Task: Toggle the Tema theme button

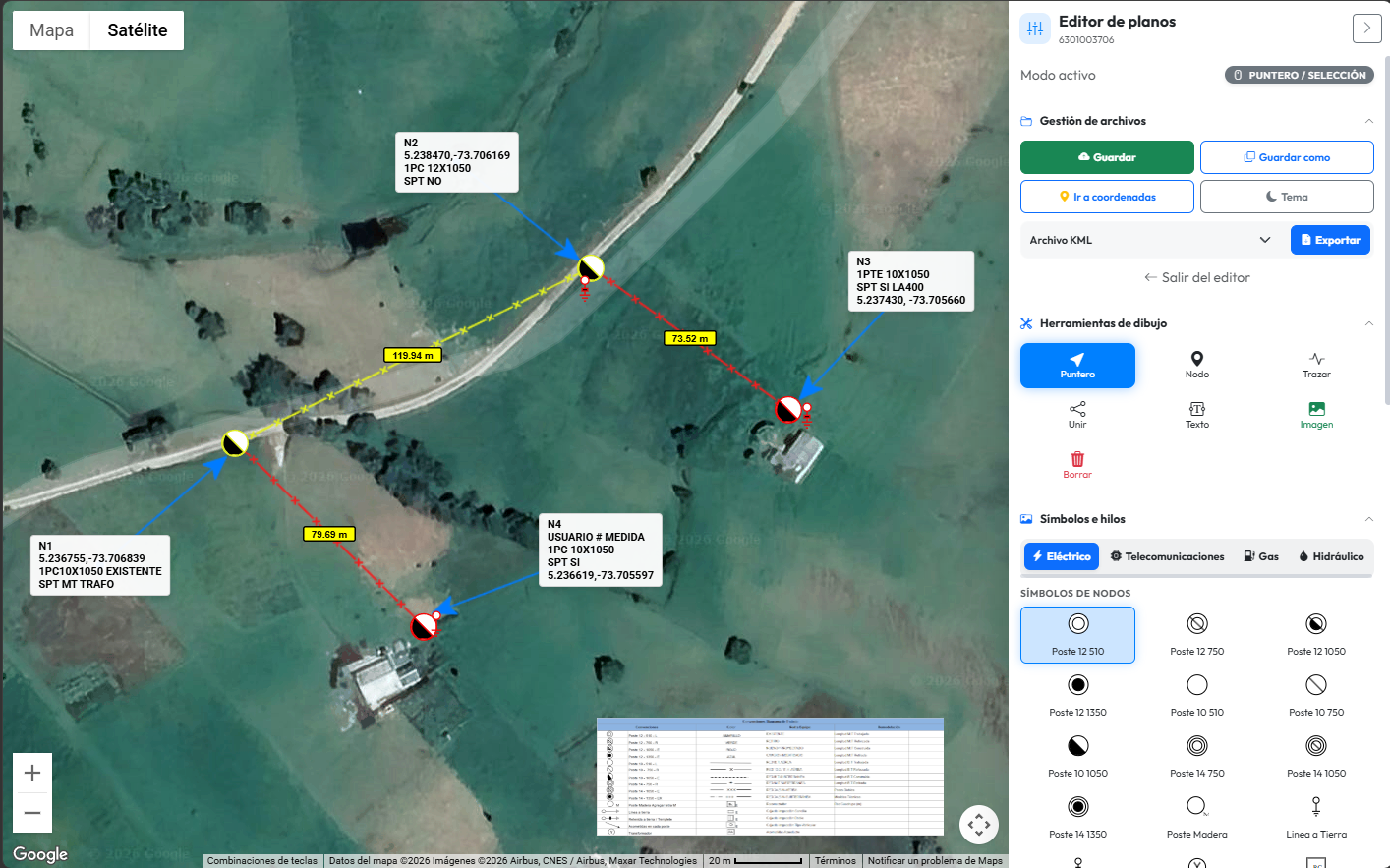Action: click(1287, 197)
